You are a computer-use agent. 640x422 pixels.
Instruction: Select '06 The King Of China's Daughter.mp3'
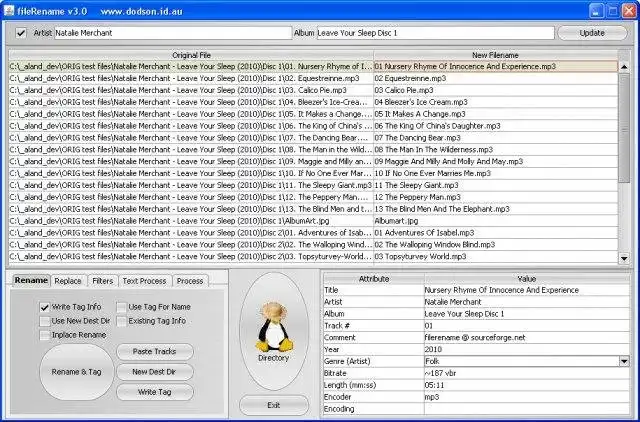496,126
